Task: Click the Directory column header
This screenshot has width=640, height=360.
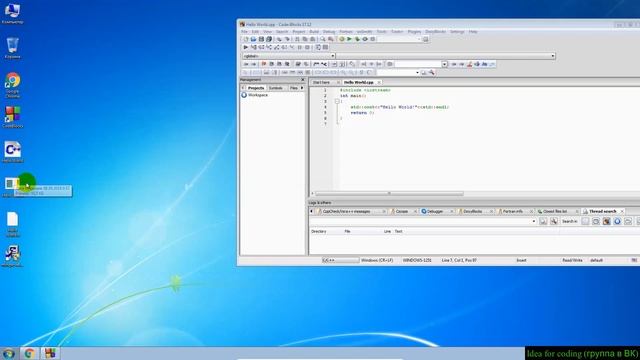Action: (x=319, y=231)
